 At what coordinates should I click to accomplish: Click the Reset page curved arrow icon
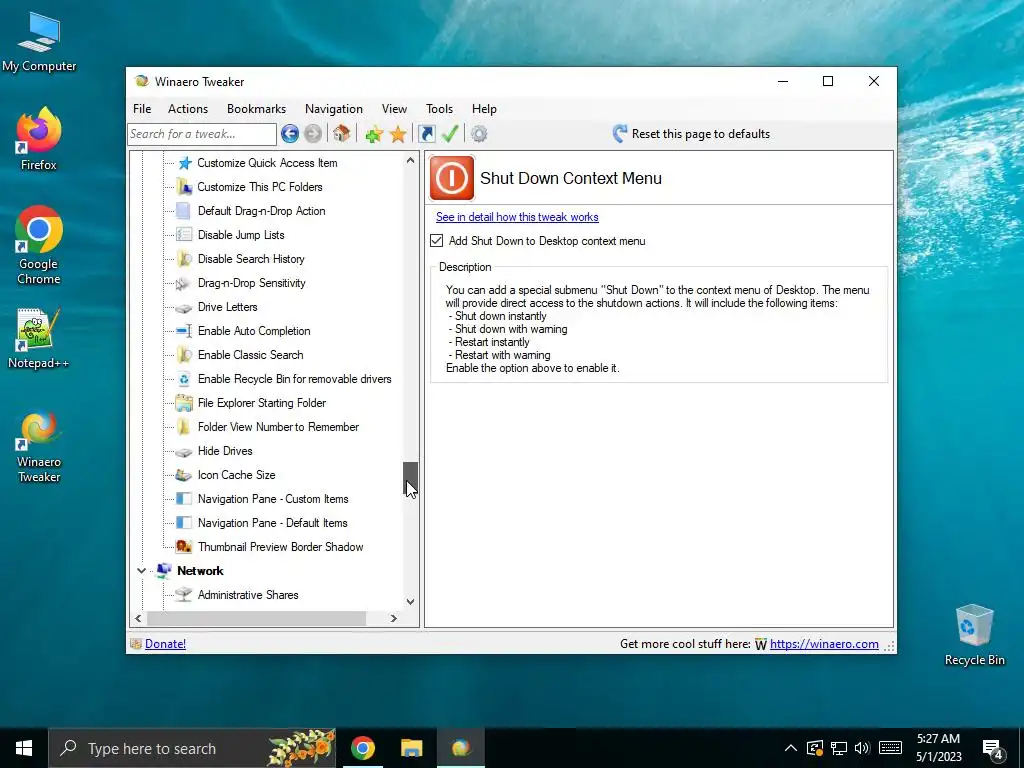[x=620, y=134]
